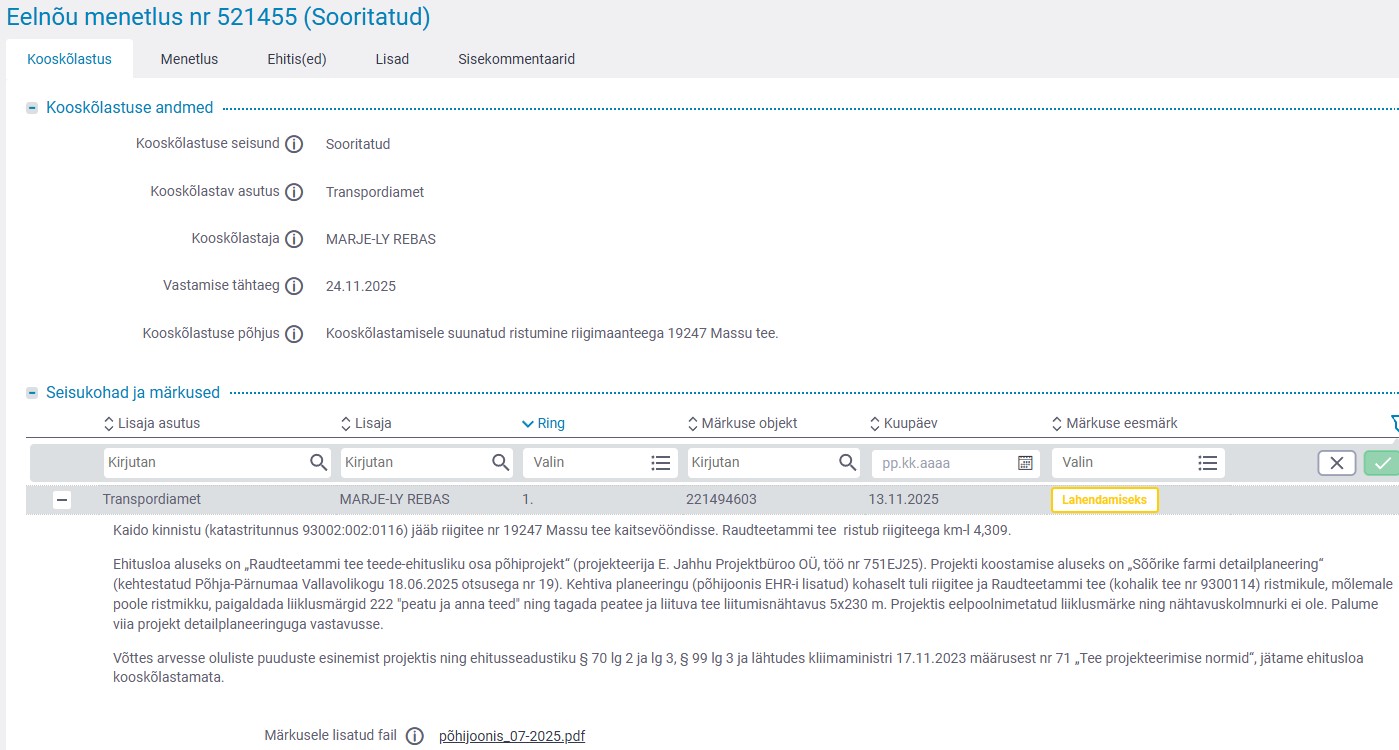Click info icon beside Vastamise tähtaeg
Viewport: 1399px width, 750px height.
click(x=294, y=286)
